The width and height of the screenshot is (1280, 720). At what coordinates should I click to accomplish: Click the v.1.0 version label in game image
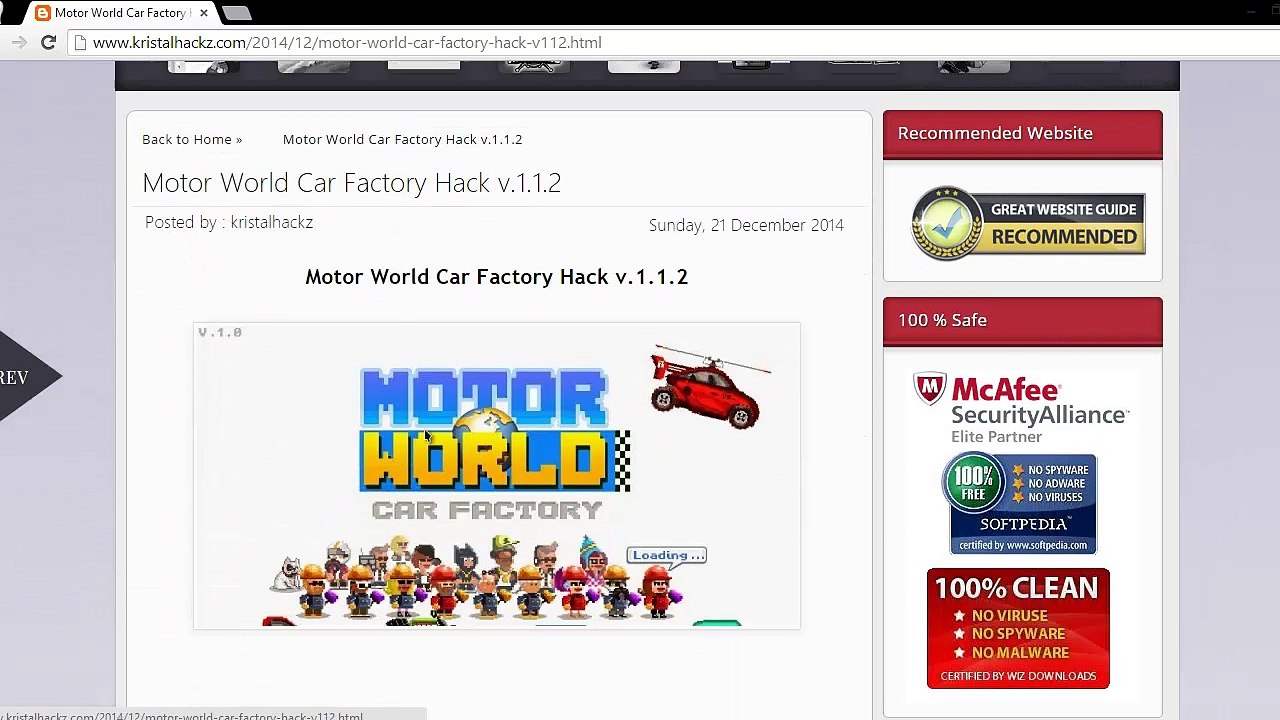(220, 332)
